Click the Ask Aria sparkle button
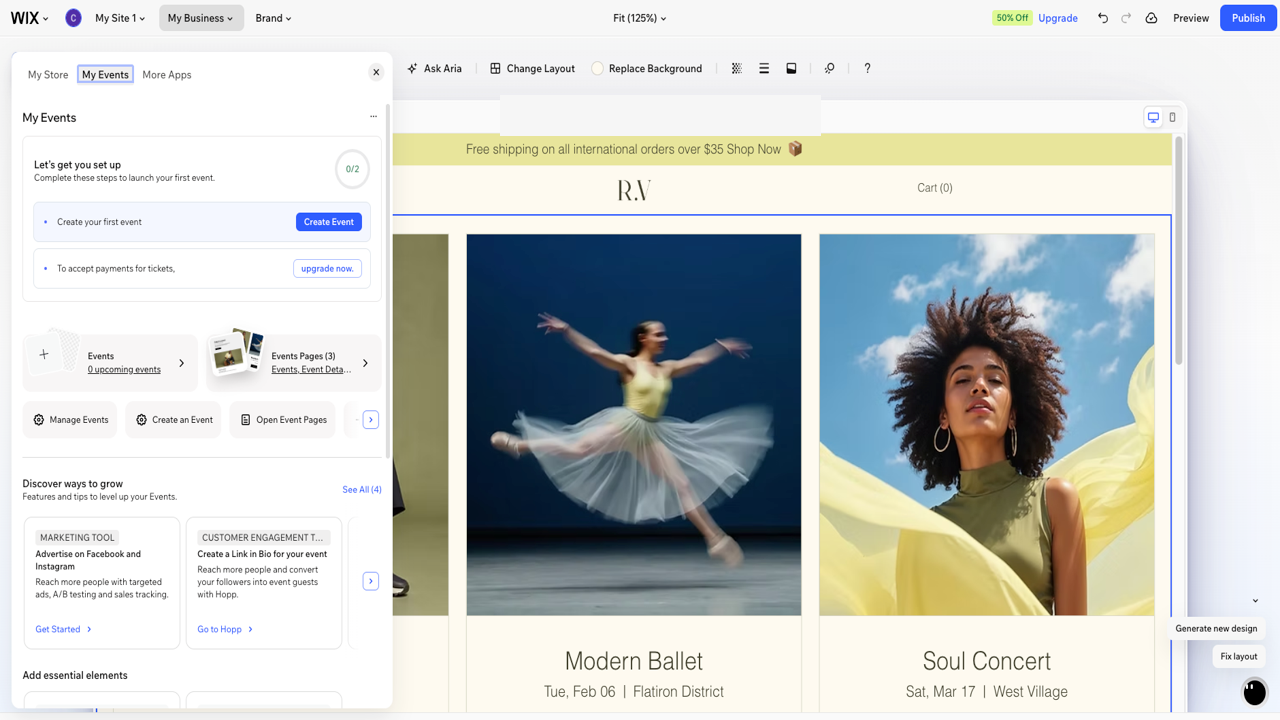The height and width of the screenshot is (720, 1280). click(435, 68)
